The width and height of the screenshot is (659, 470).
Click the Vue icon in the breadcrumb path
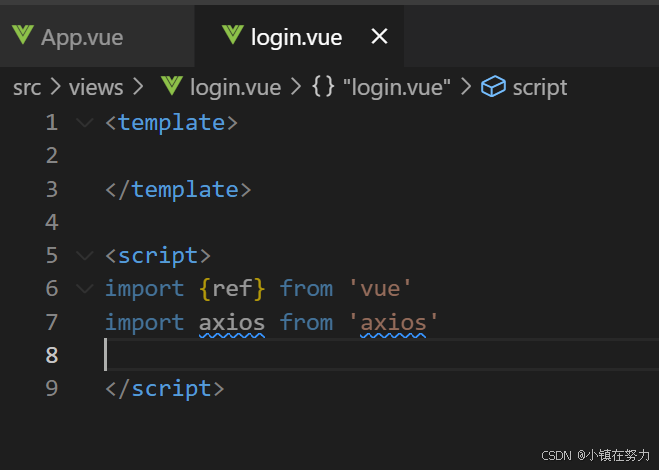tap(172, 86)
